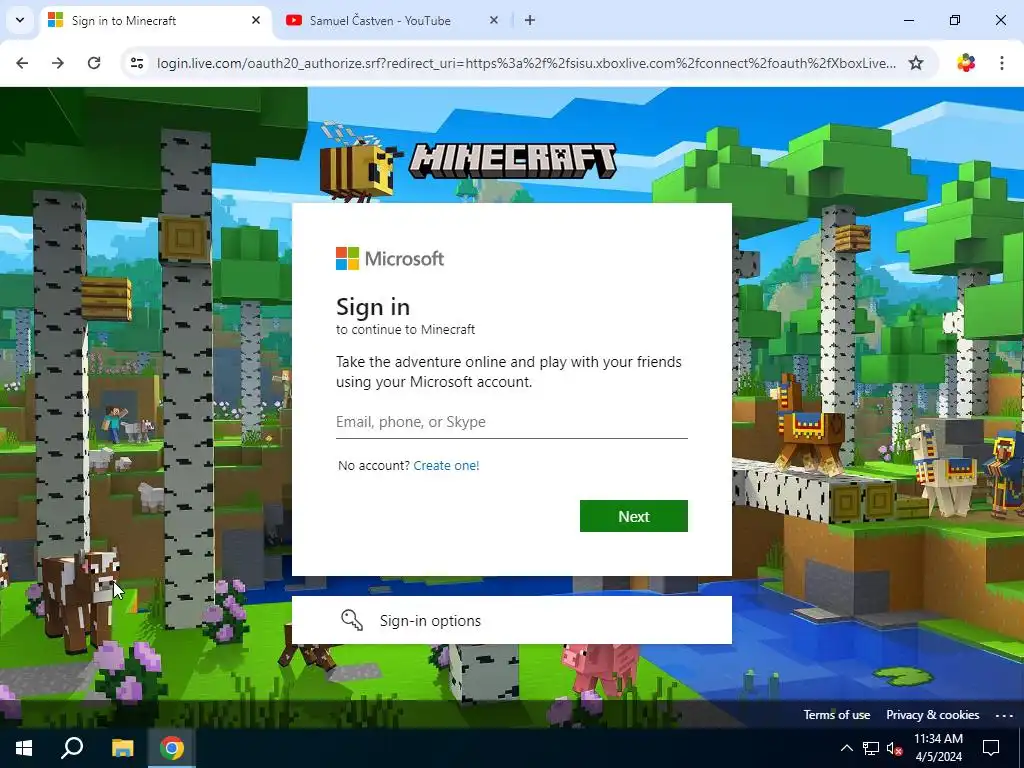Screen dimensions: 1024x768
Task: Click the address bar URL
Action: pyautogui.click(x=526, y=63)
